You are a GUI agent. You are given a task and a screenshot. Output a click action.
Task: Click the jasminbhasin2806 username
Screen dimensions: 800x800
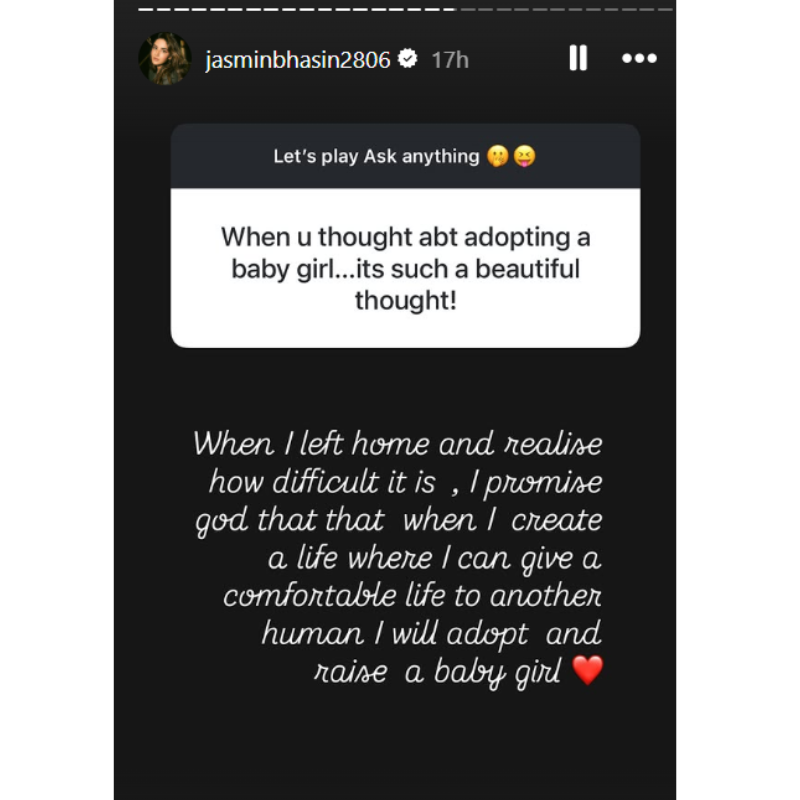(x=297, y=60)
